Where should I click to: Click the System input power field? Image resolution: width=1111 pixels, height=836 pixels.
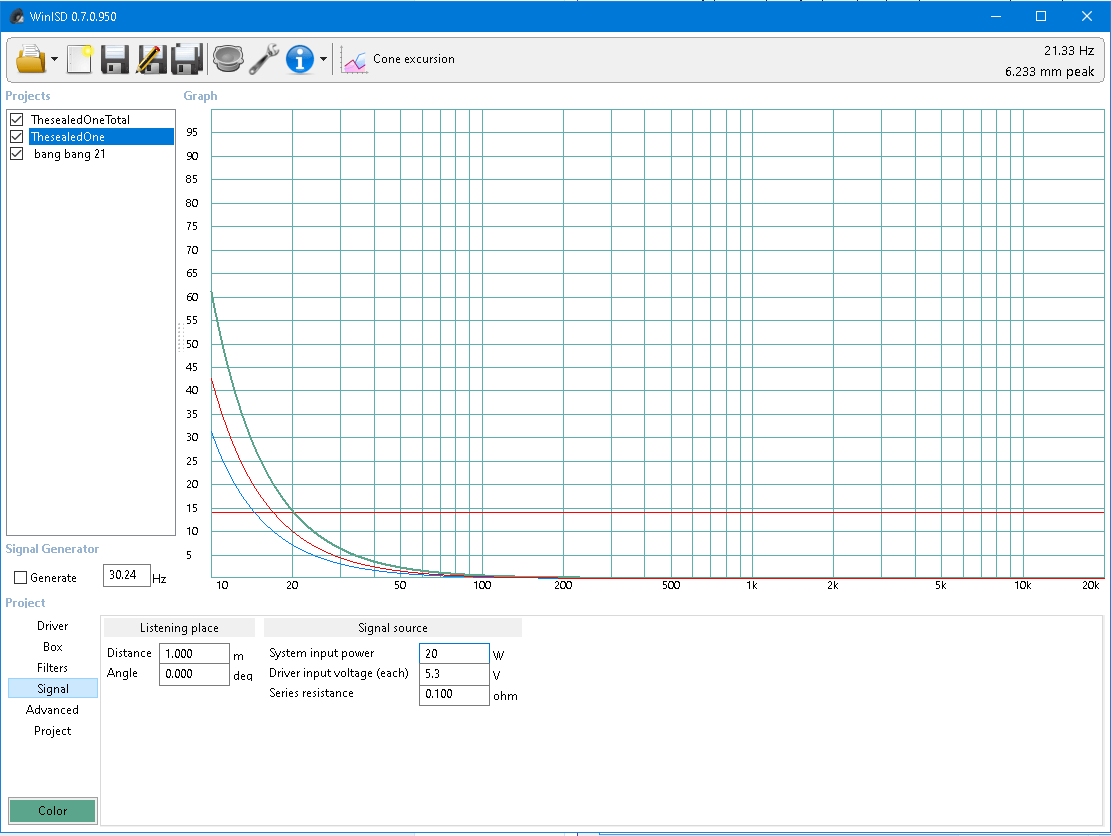[454, 653]
